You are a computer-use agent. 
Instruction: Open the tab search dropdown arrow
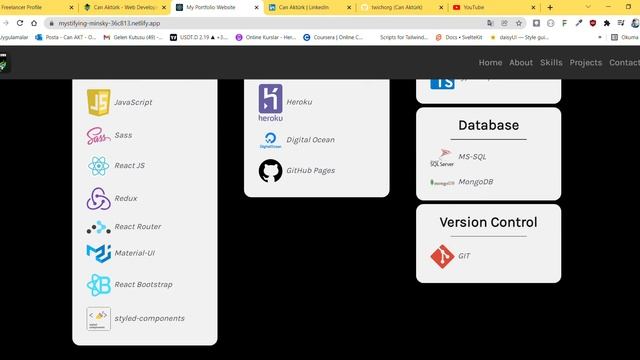[x=588, y=7]
